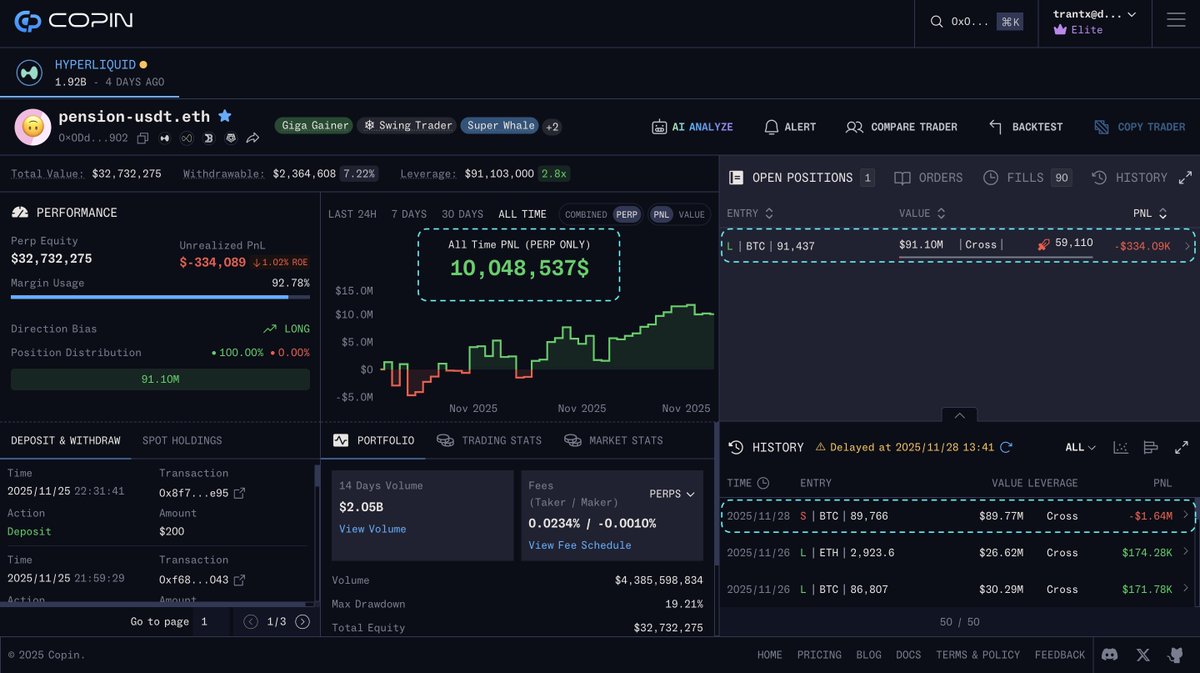Collapse the positions panel with up chevron
This screenshot has height=673, width=1200.
(959, 415)
